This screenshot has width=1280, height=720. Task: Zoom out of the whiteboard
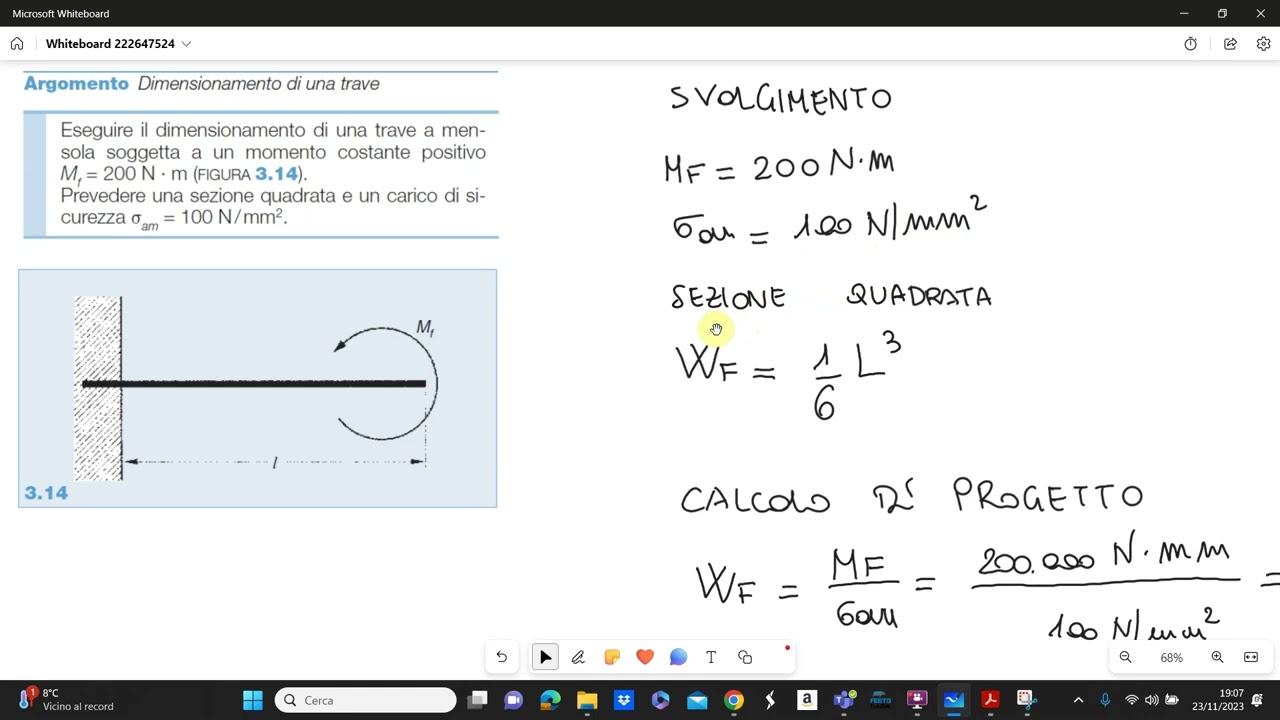tap(1125, 657)
